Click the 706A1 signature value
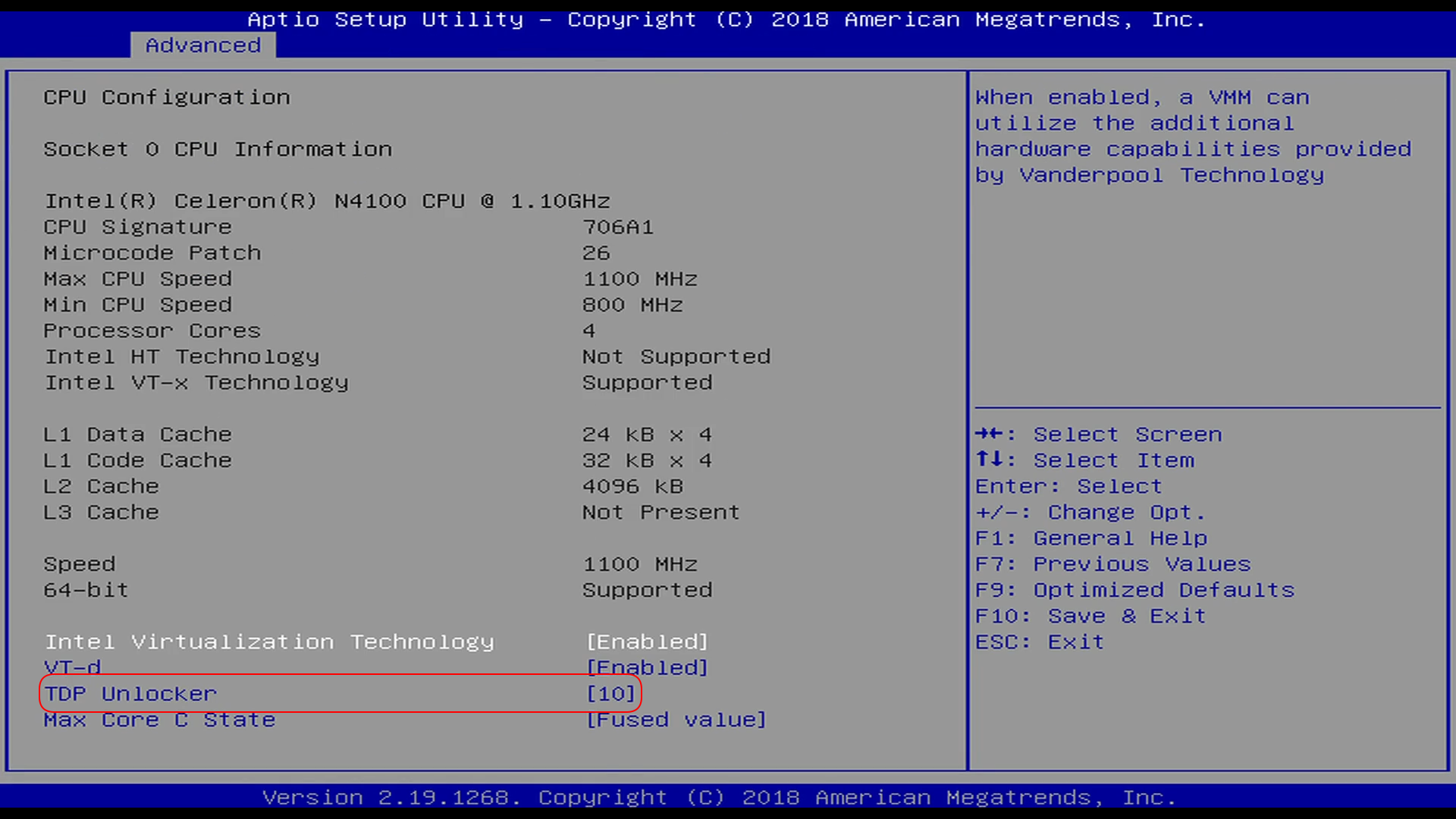 click(618, 227)
